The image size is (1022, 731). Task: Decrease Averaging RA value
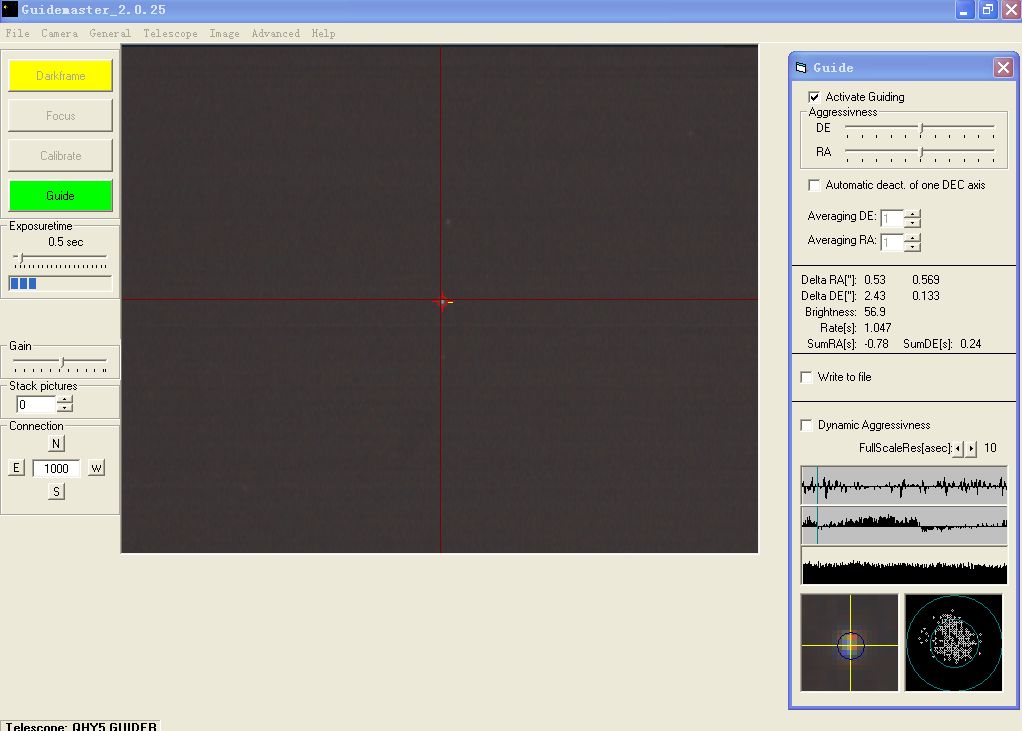pos(912,247)
